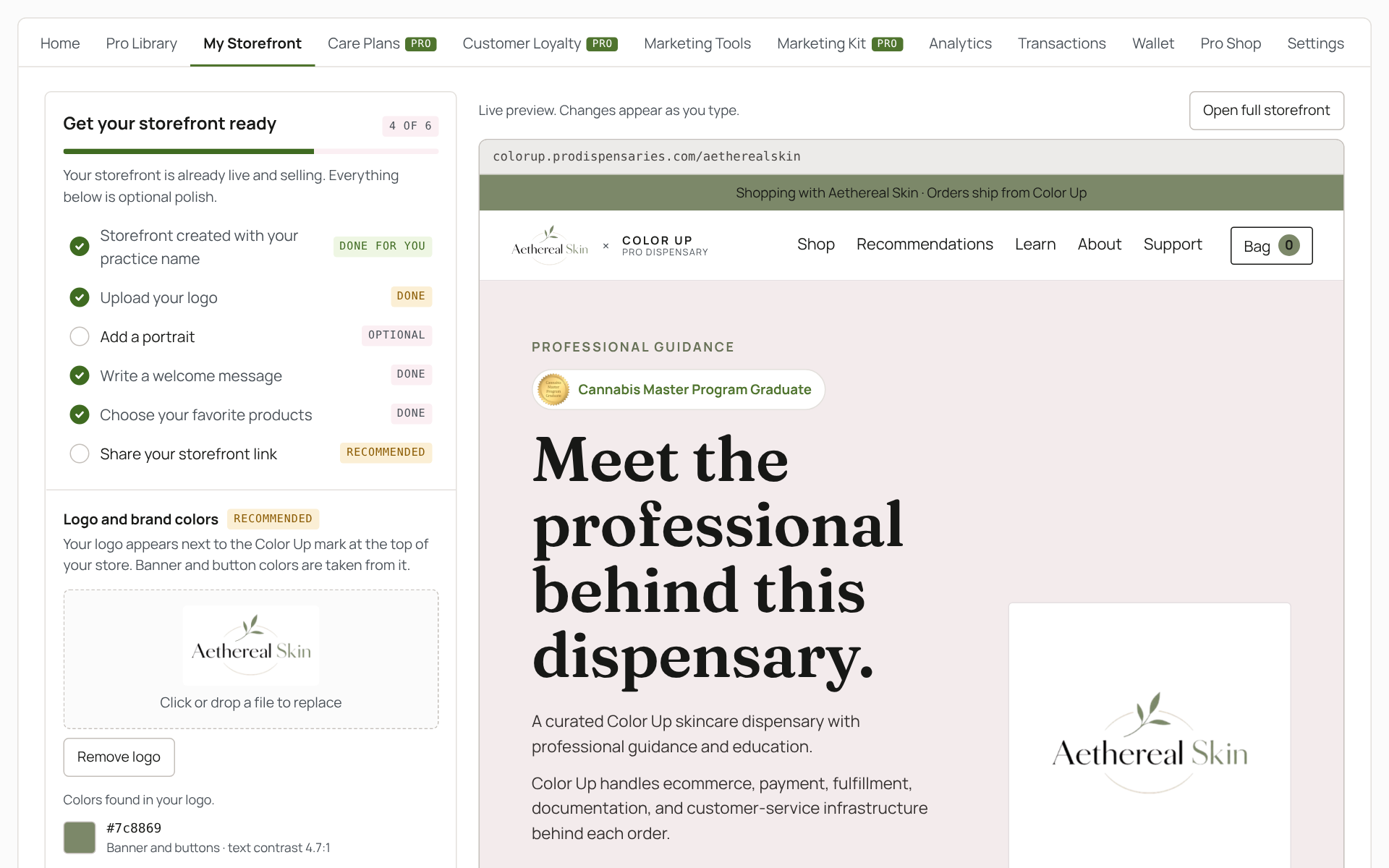
Task: Open the Home tab
Action: pyautogui.click(x=60, y=43)
